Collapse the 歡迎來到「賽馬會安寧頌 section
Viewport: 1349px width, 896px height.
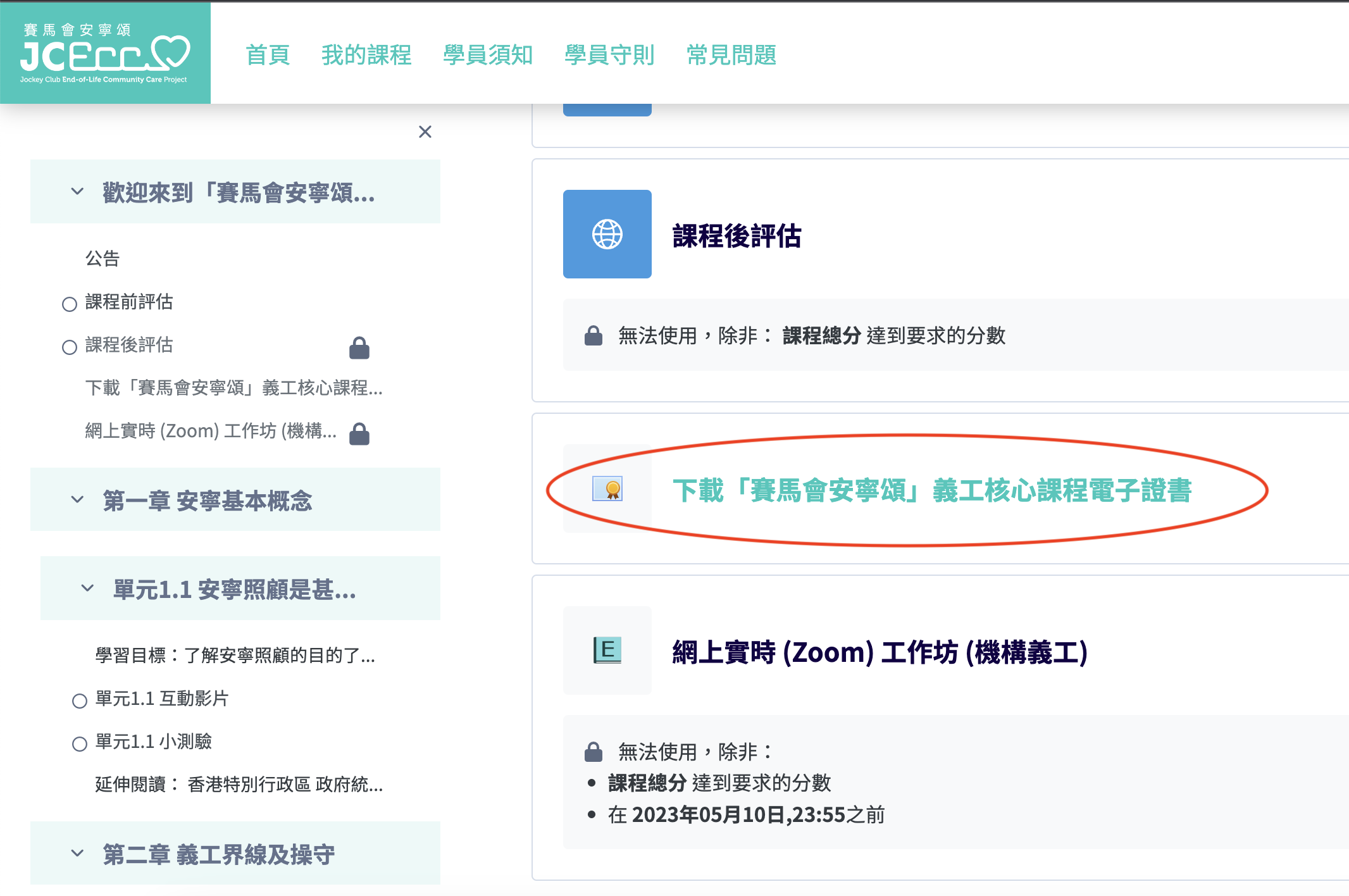(x=77, y=192)
